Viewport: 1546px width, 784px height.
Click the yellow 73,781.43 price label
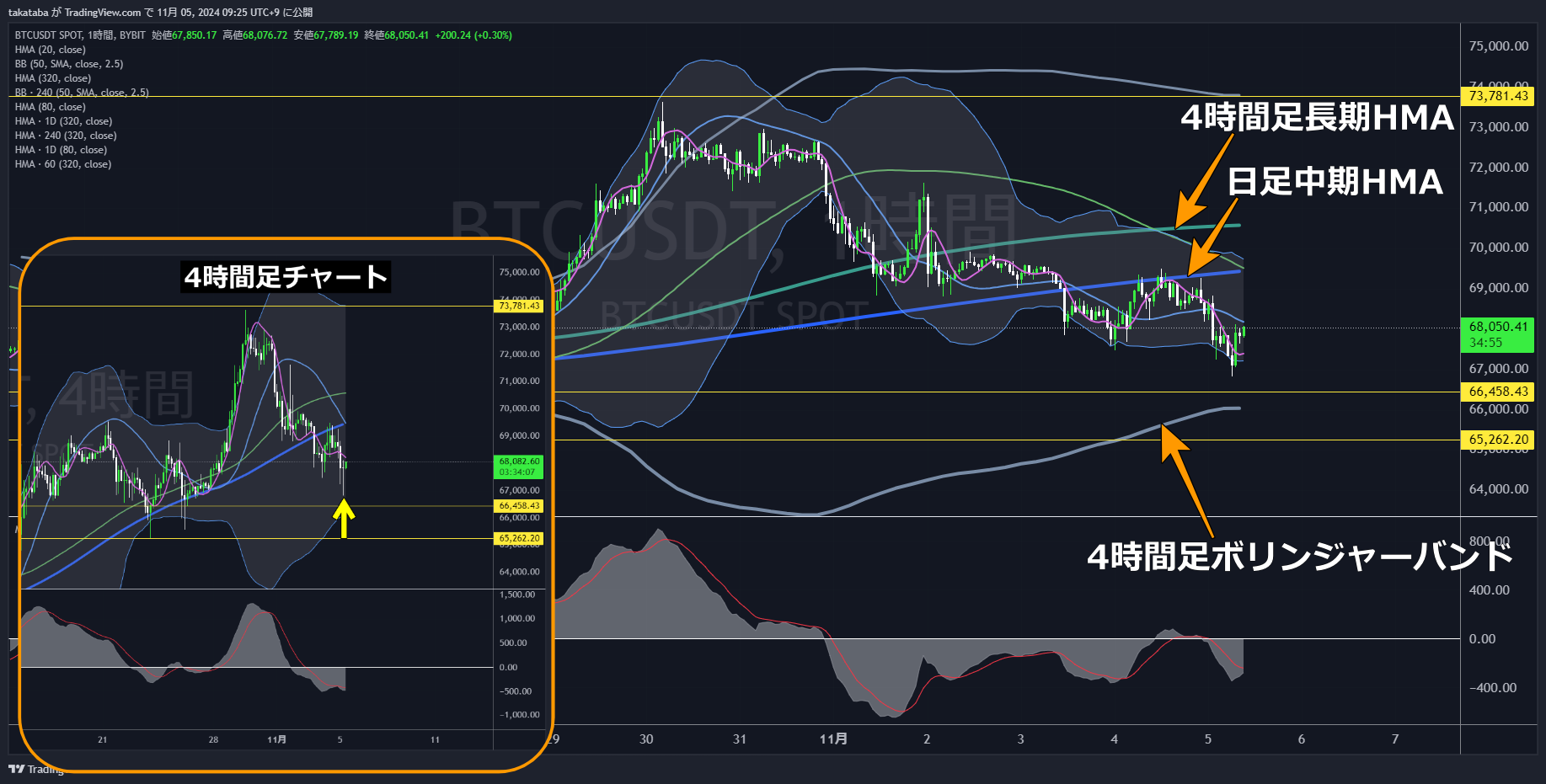1498,96
